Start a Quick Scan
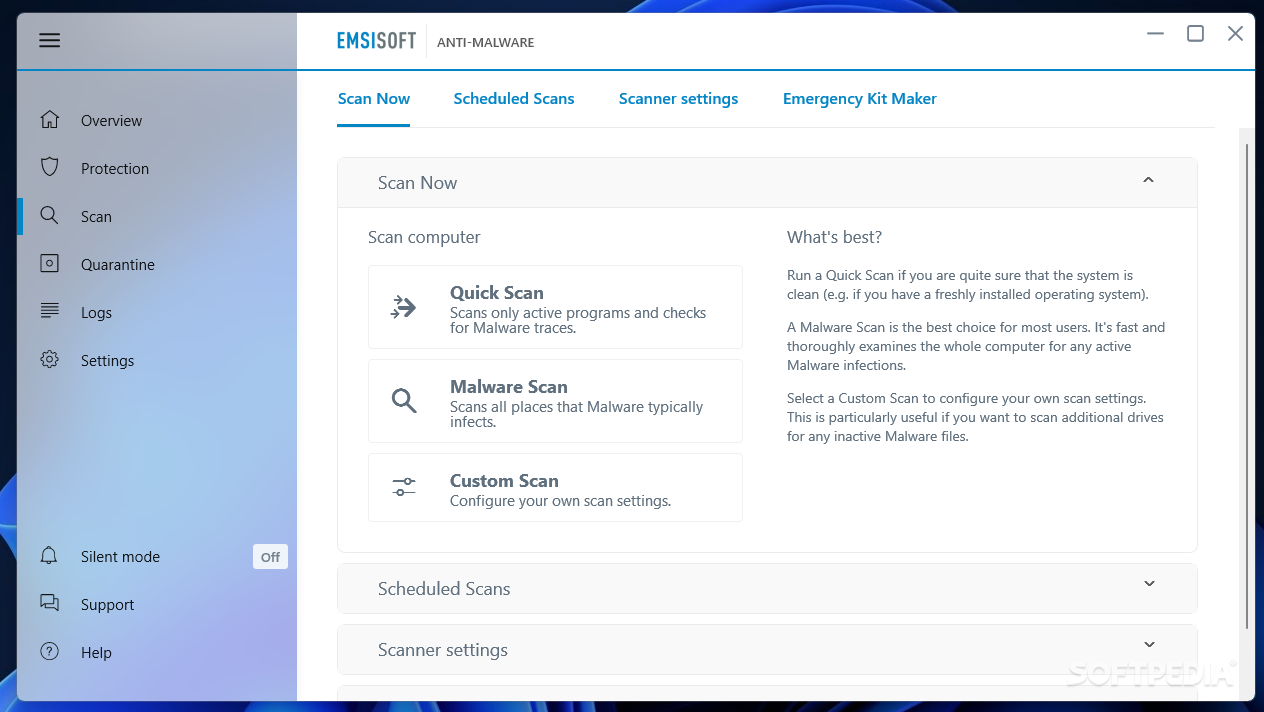This screenshot has width=1264, height=712. tap(555, 307)
